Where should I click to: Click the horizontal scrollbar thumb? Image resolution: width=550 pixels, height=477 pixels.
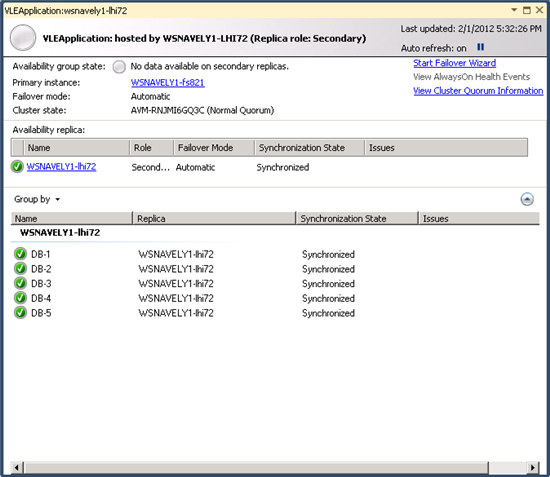click(x=256, y=467)
